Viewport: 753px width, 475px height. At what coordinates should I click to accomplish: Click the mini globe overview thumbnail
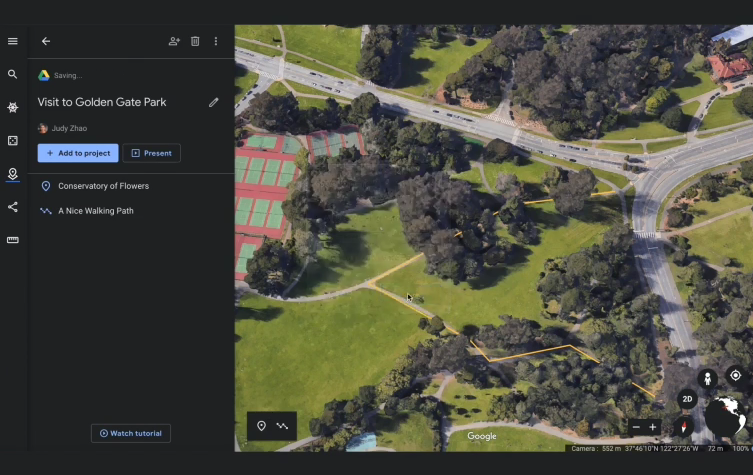click(x=726, y=416)
